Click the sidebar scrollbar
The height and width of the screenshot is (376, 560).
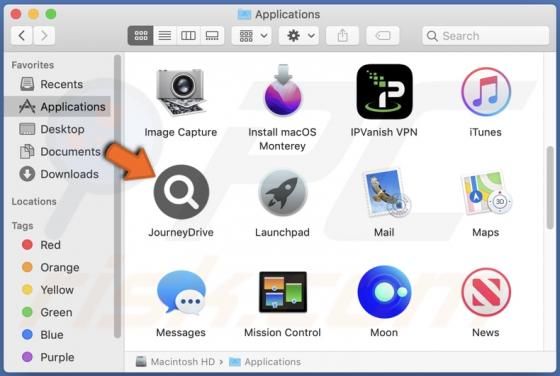(117, 196)
